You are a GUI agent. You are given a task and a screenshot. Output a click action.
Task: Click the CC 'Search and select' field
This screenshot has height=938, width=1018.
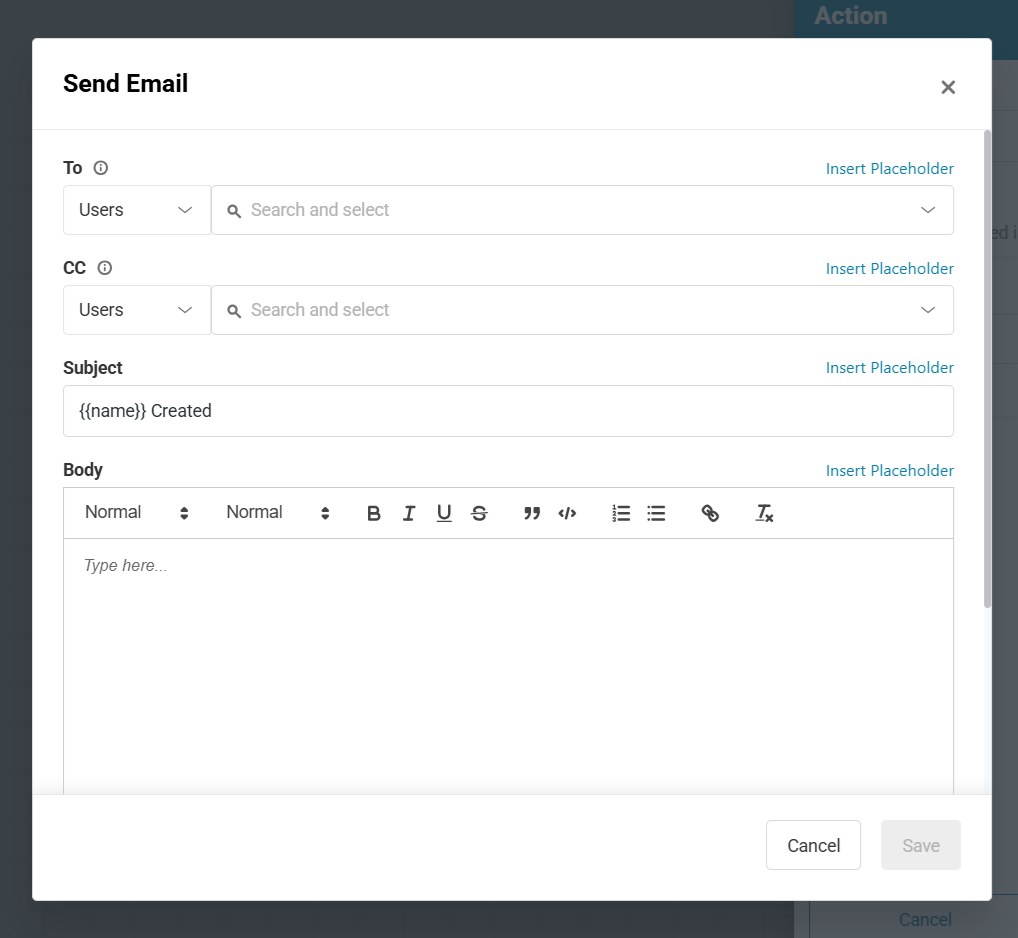(582, 310)
